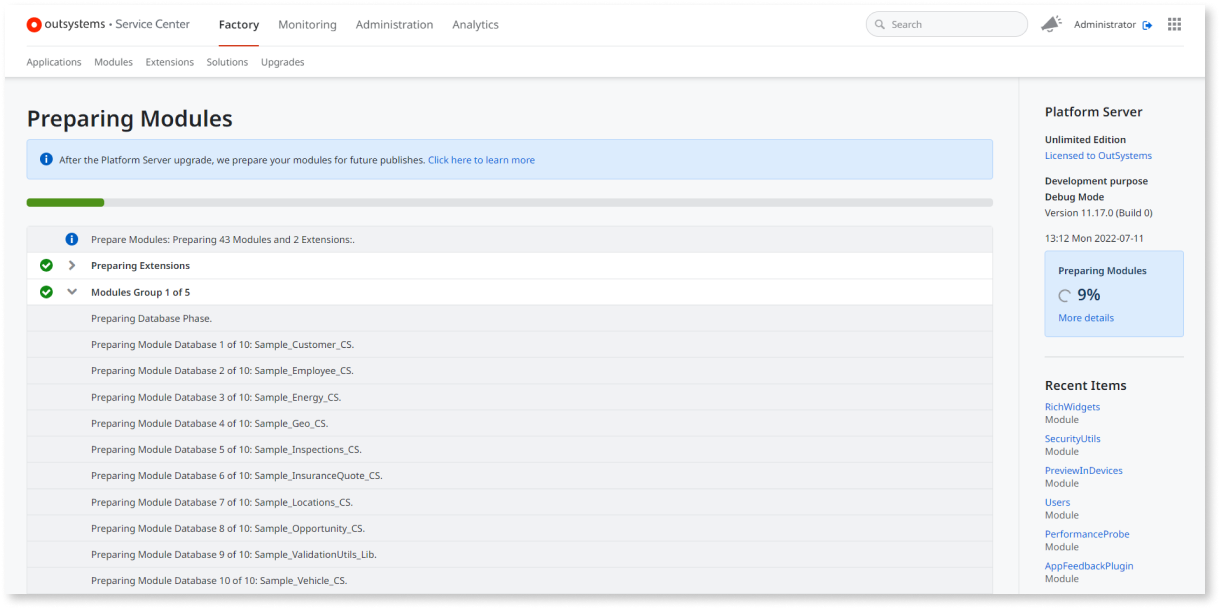Screen dimensions: 1220x609
Task: Click the green checkmark beside Preparing Extensions
Action: tap(46, 265)
